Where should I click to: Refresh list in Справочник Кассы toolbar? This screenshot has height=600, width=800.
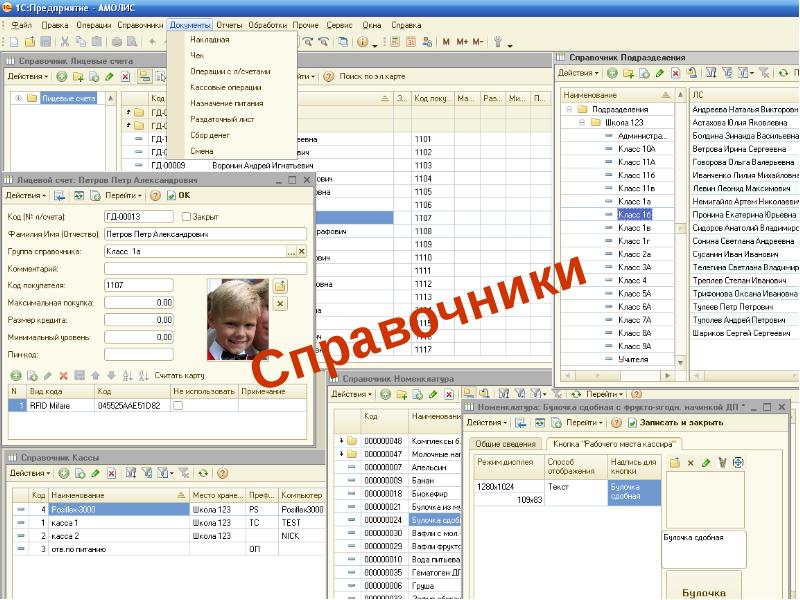pyautogui.click(x=203, y=473)
